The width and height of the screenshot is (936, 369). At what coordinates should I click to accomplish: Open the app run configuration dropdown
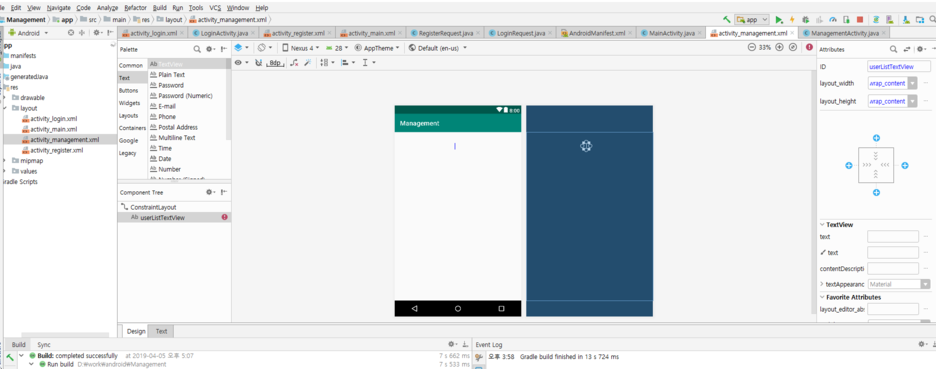click(752, 20)
